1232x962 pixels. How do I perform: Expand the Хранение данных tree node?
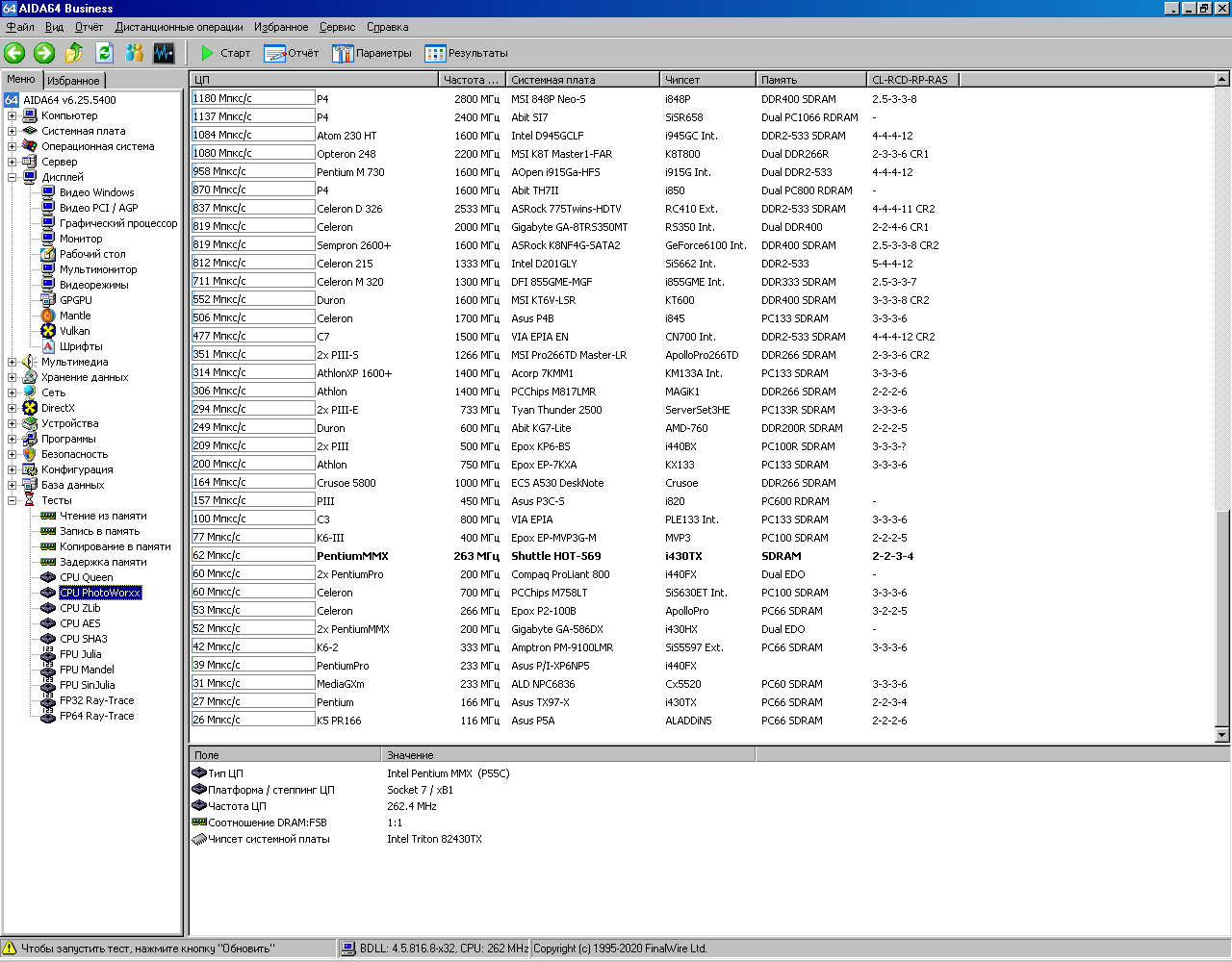pos(13,377)
